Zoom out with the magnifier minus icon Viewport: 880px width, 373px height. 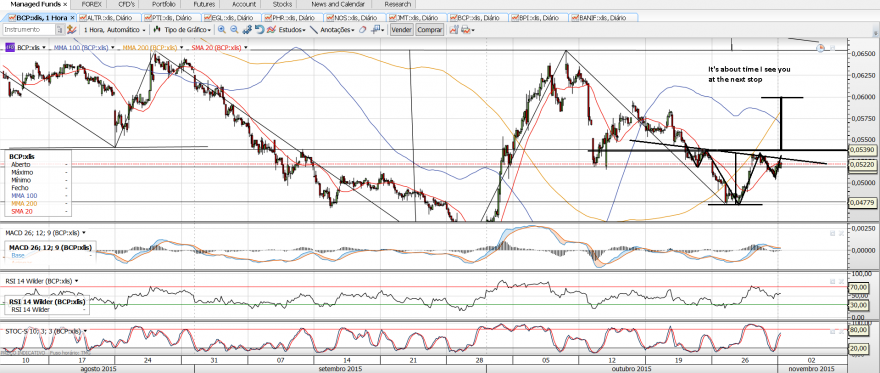tap(235, 29)
